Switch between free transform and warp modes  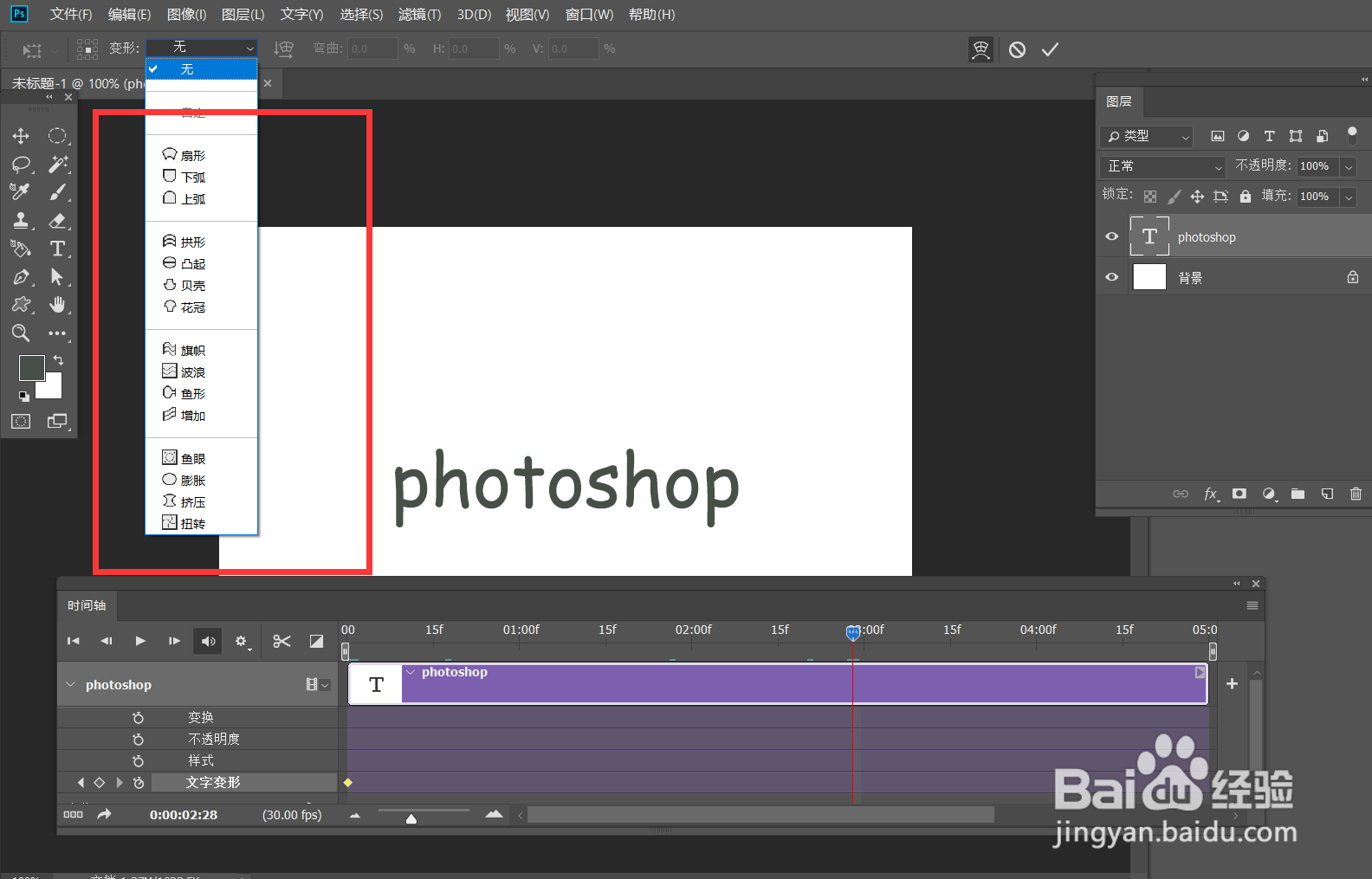980,49
